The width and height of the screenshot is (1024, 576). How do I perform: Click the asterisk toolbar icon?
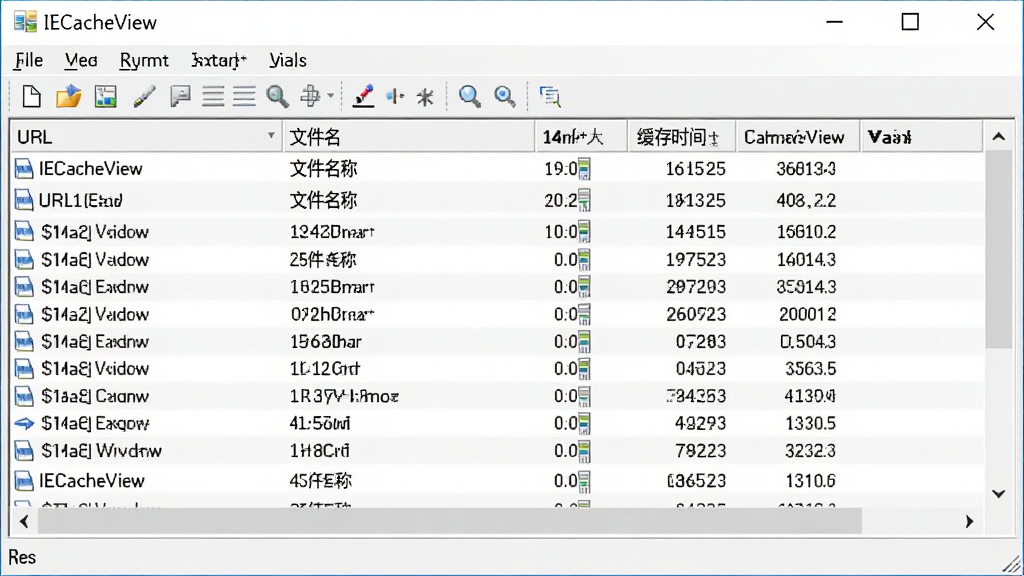coord(425,97)
